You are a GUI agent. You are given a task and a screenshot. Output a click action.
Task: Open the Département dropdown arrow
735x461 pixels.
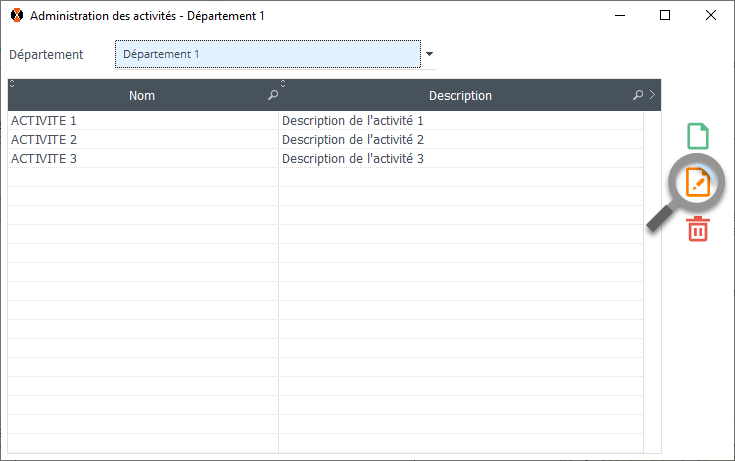[x=429, y=54]
